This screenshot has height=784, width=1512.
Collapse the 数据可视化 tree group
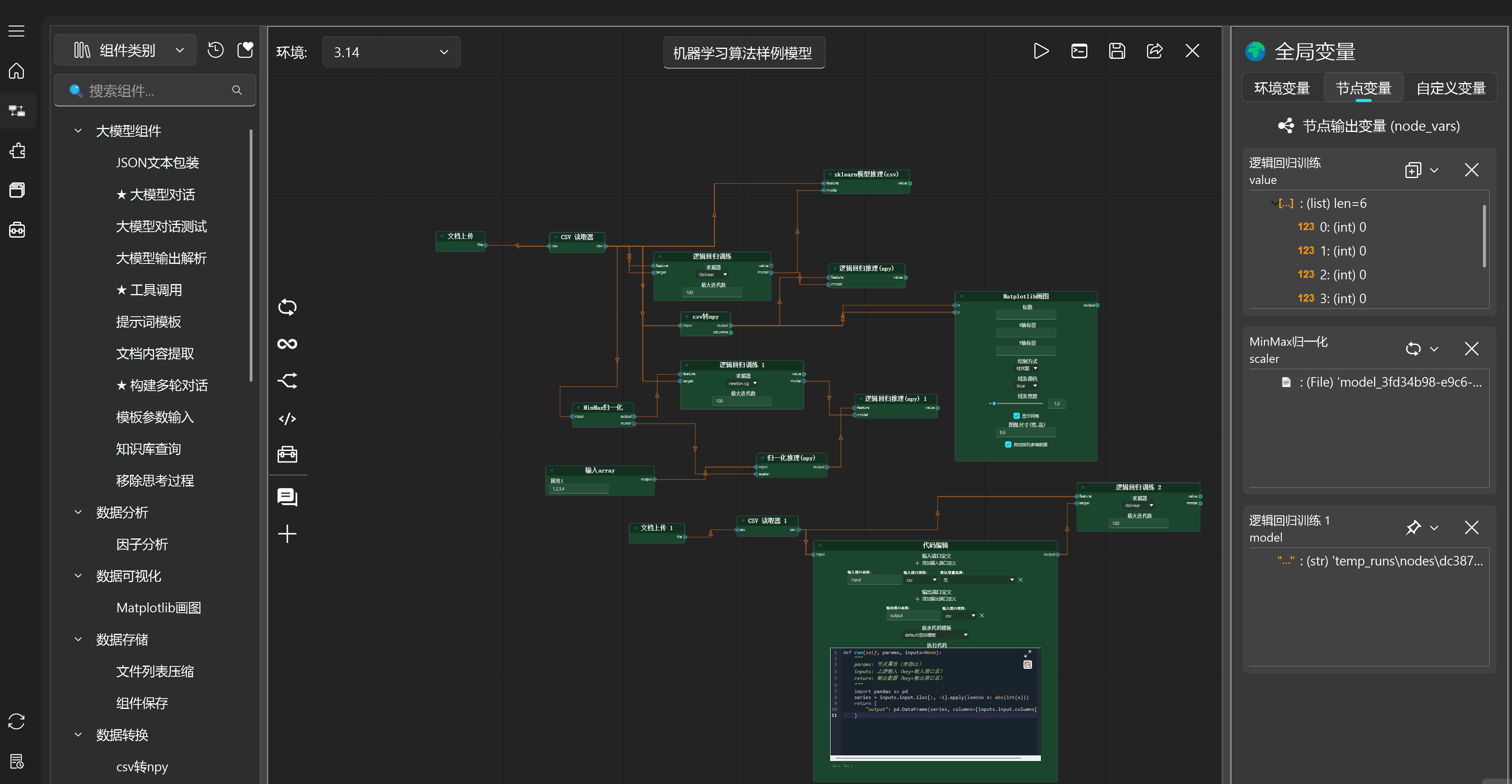(78, 576)
